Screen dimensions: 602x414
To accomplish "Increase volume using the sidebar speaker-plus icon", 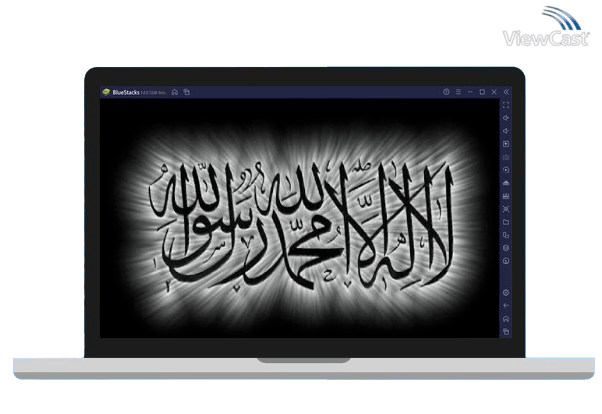I will 506,118.
